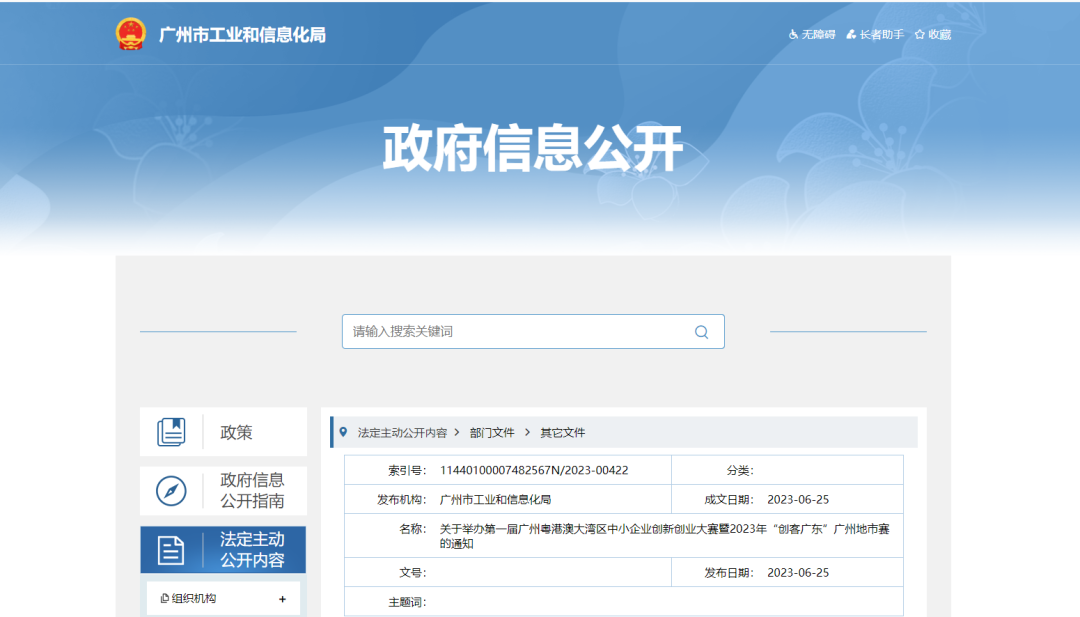Viewport: 1080px width, 617px height.
Task: Click the 广州市工业和信息化局 site title
Action: pyautogui.click(x=242, y=35)
